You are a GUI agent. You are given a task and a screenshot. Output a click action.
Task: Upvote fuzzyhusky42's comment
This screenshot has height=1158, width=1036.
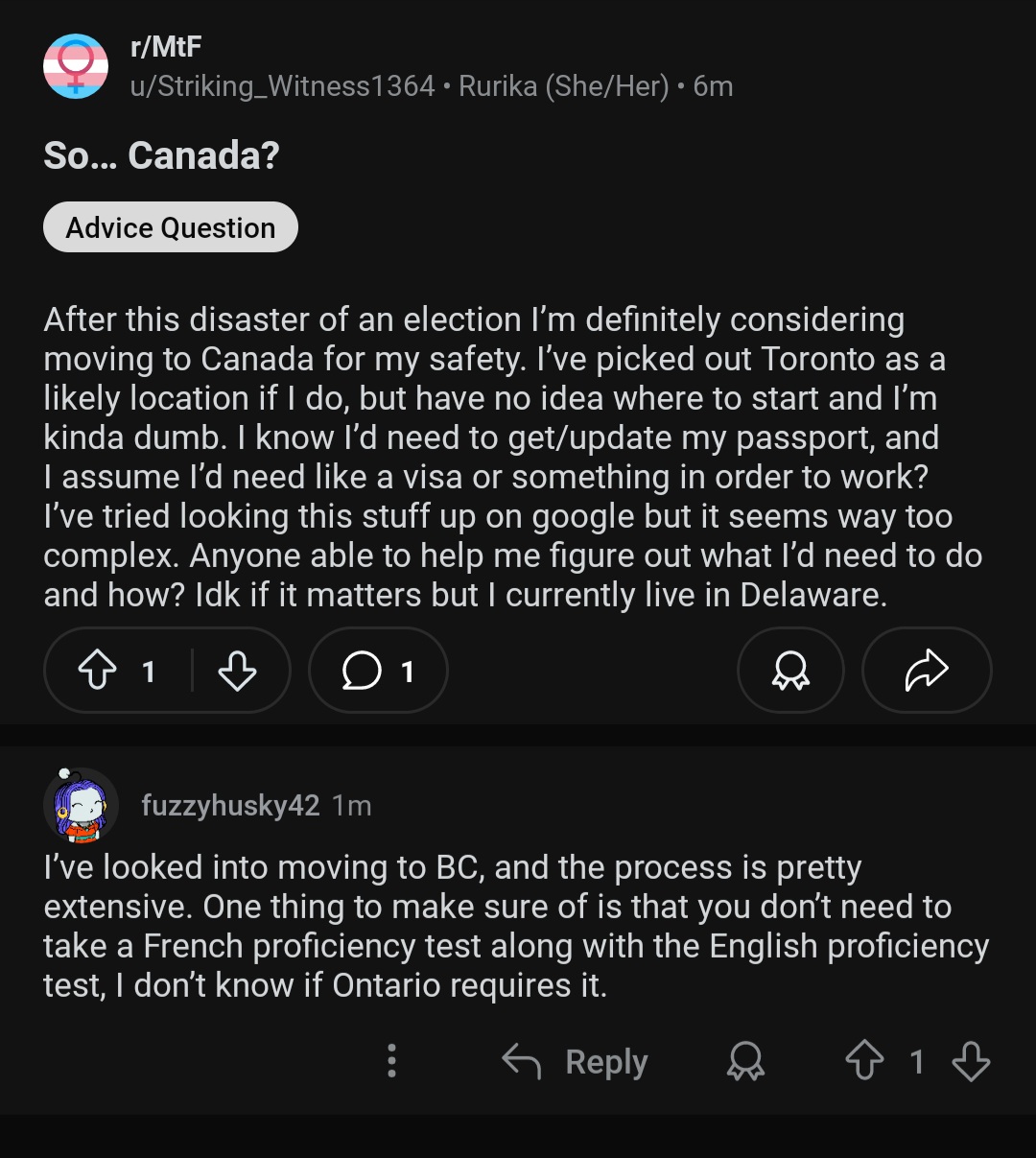[x=864, y=1062]
